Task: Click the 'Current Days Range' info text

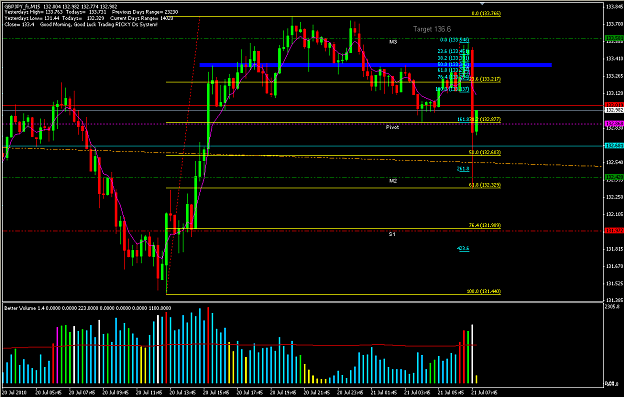Action: point(141,18)
